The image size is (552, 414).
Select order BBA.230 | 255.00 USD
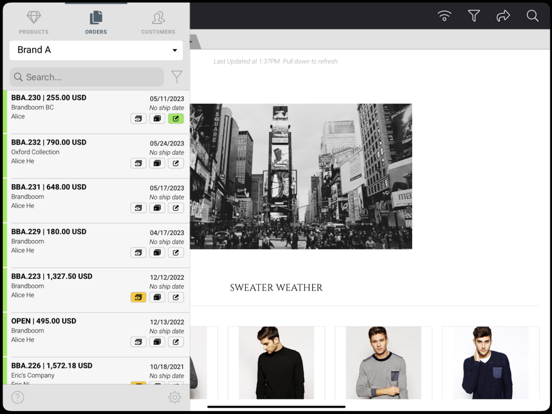(x=96, y=112)
